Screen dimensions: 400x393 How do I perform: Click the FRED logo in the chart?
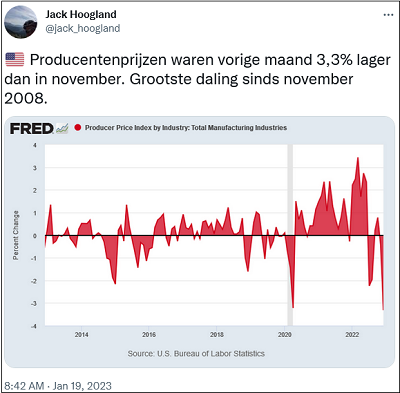[x=31, y=128]
